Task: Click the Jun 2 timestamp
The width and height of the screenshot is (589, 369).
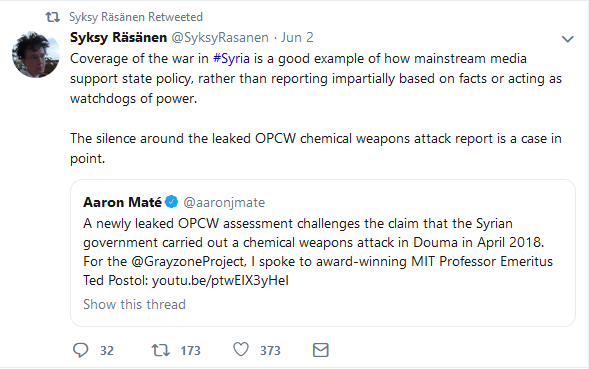Action: click(297, 38)
